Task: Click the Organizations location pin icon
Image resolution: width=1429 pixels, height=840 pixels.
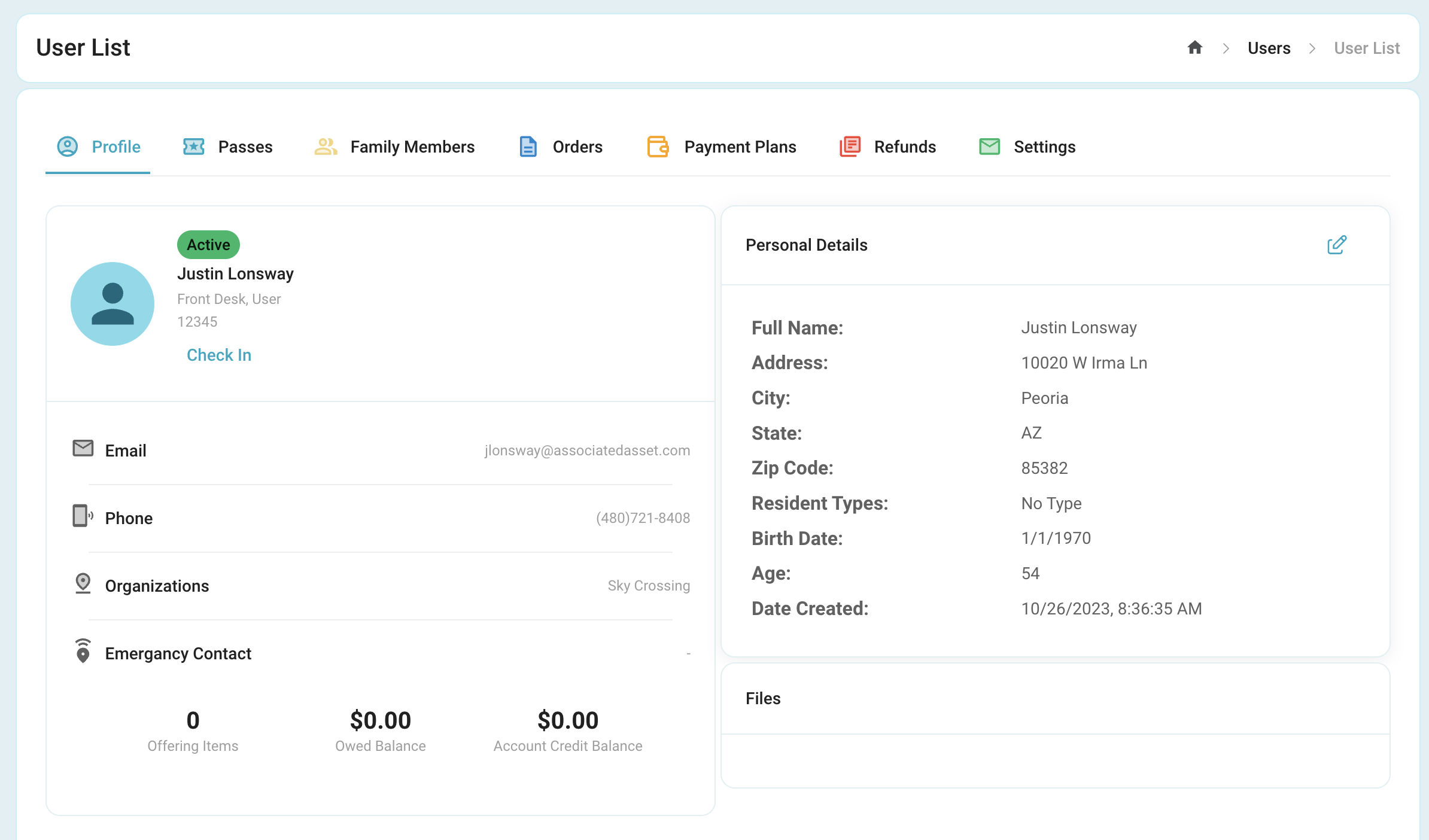Action: pyautogui.click(x=83, y=583)
